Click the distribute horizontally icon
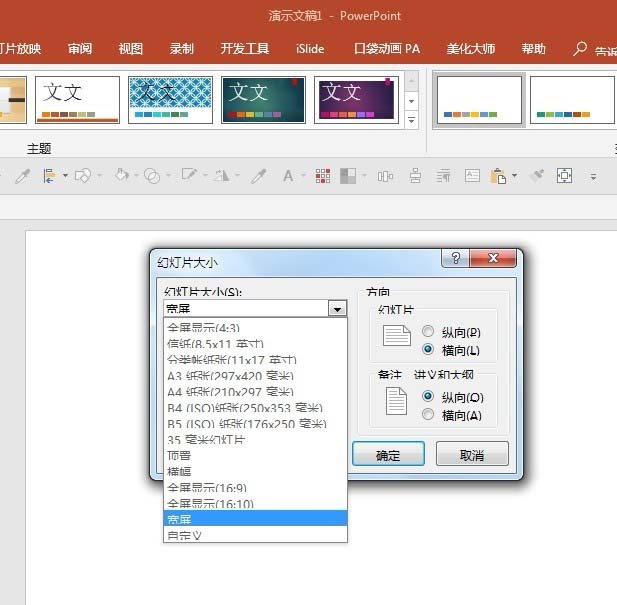Image resolution: width=617 pixels, height=605 pixels. (385, 176)
